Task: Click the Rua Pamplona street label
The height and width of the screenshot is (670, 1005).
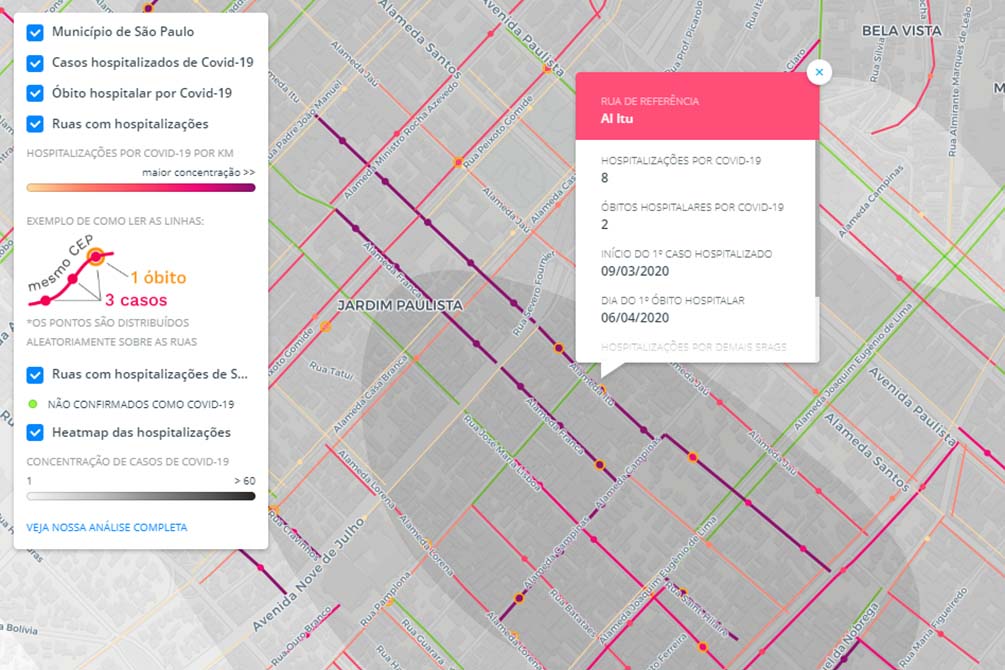Action: (385, 599)
